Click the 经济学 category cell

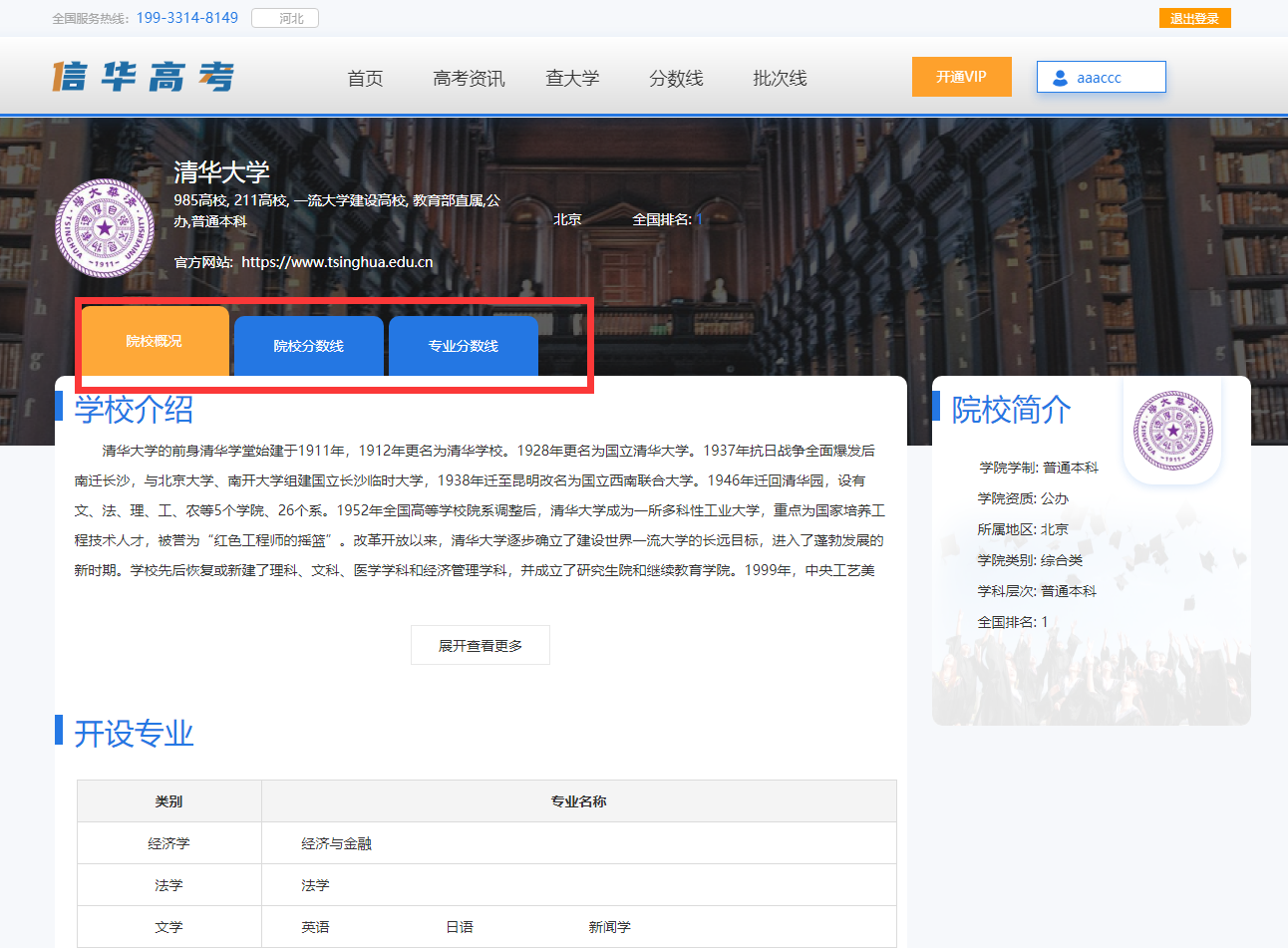point(169,843)
